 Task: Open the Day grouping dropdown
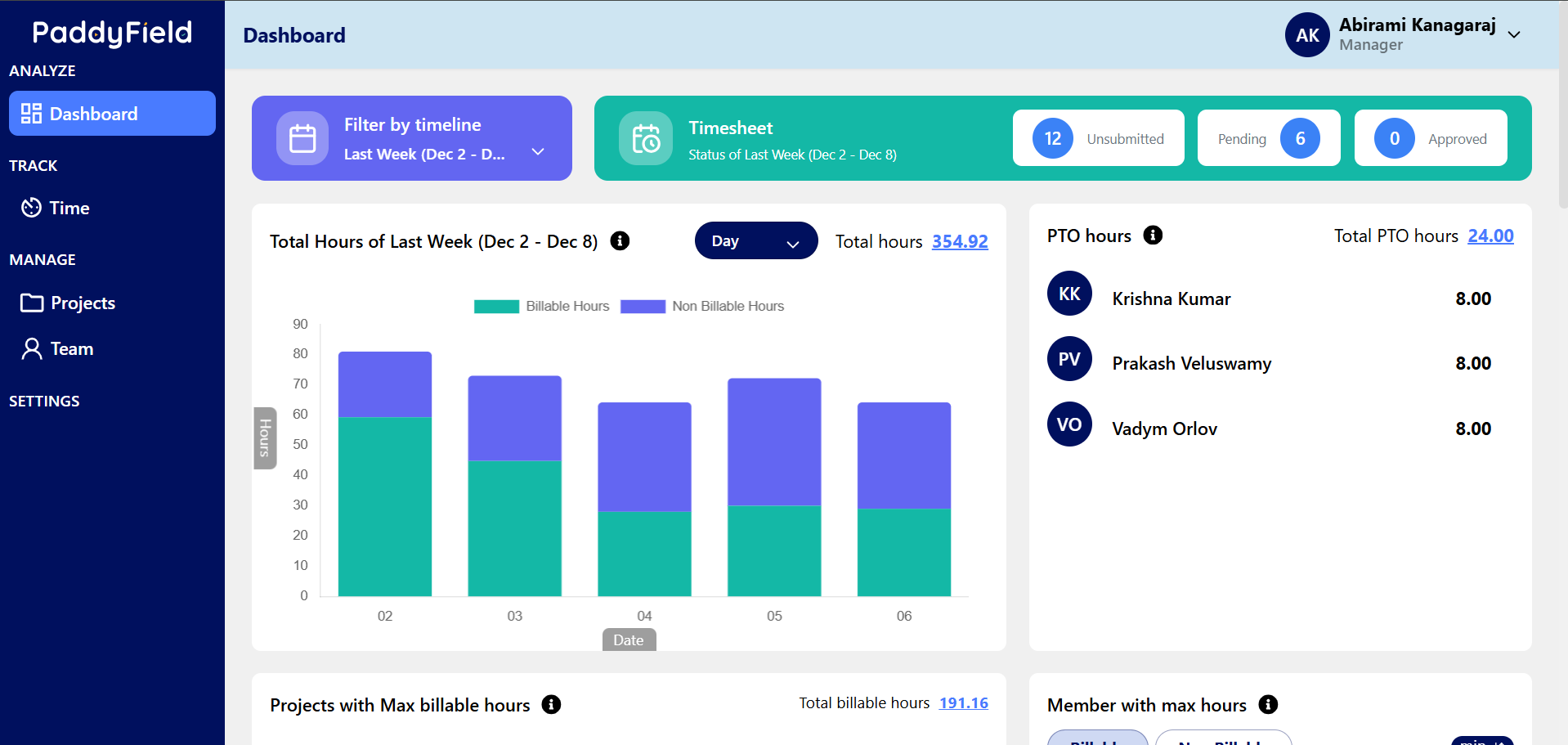point(756,240)
